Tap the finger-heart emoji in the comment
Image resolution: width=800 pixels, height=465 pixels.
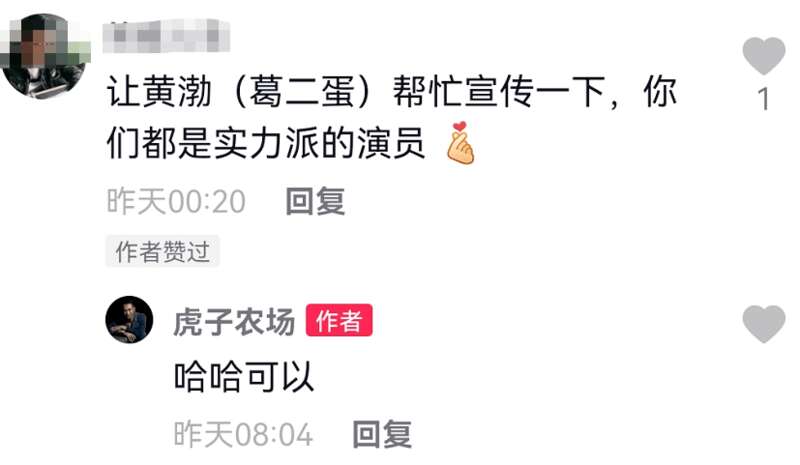[460, 143]
